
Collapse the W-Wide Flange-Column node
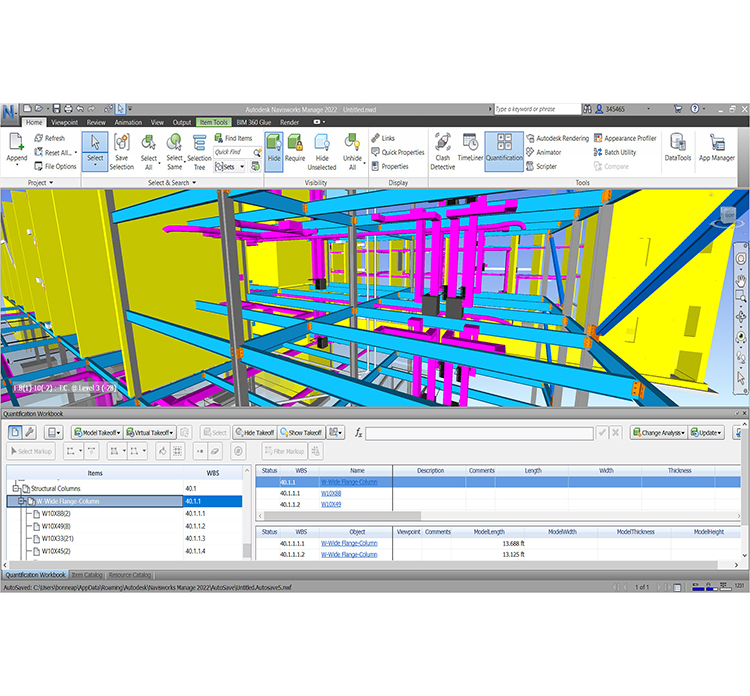coord(22,501)
